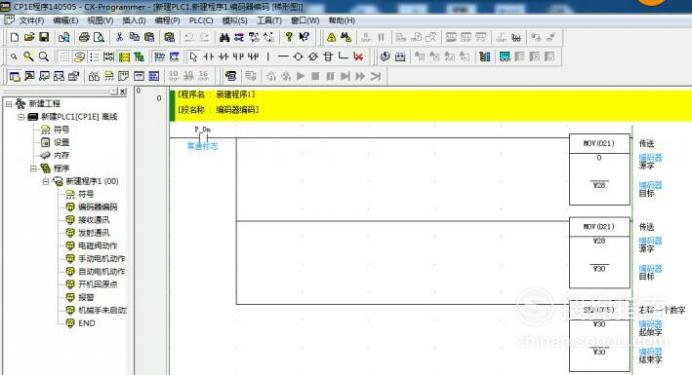Open the 帮助(H) menu
The image size is (692, 375).
(x=341, y=20)
